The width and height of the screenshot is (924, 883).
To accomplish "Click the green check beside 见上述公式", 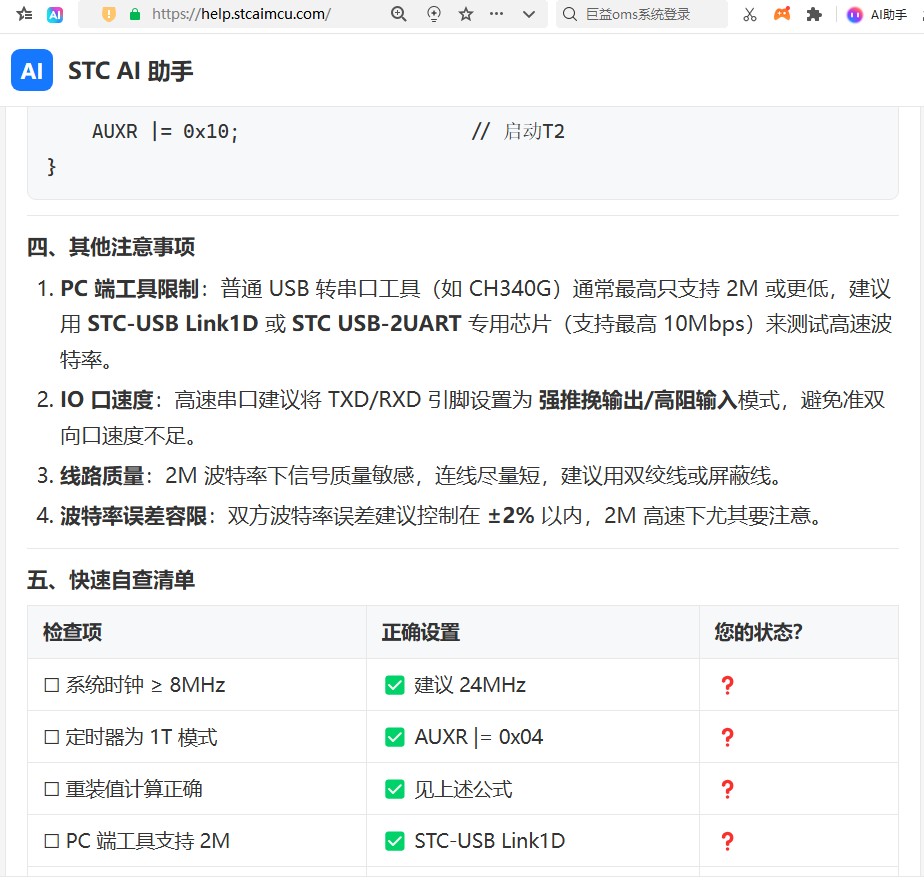I will point(394,789).
